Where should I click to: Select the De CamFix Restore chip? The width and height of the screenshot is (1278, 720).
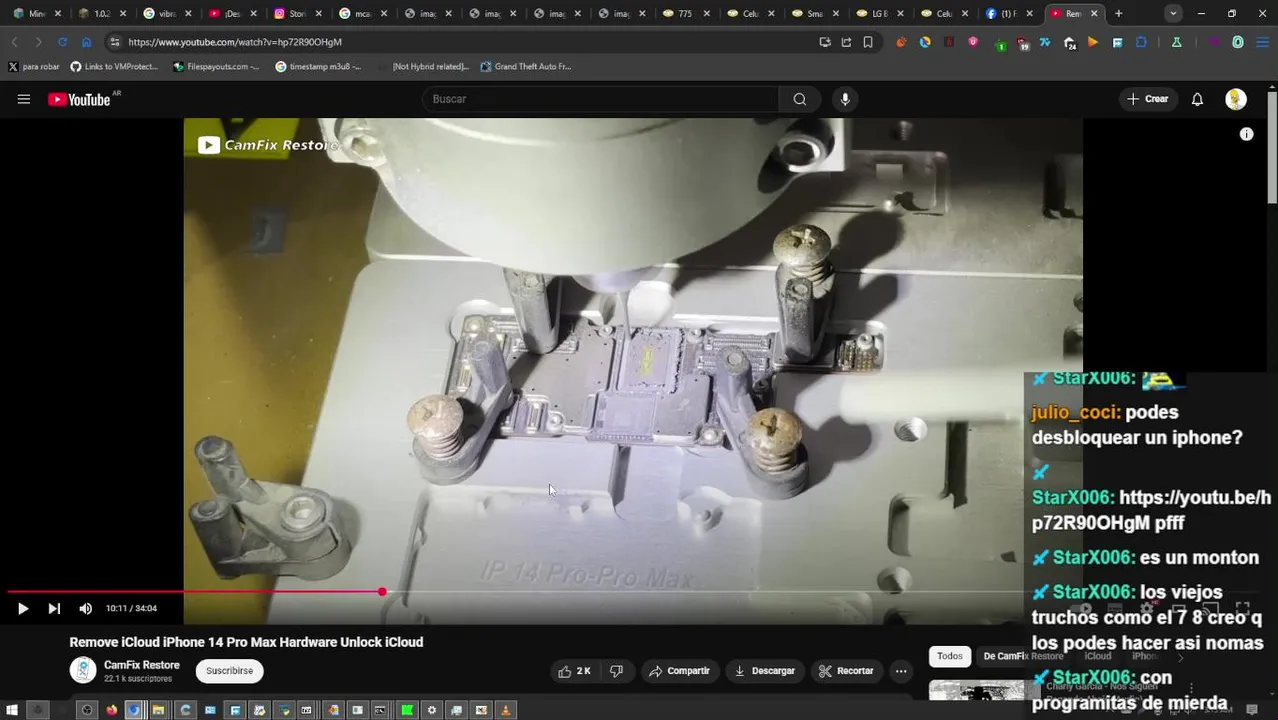(1023, 656)
